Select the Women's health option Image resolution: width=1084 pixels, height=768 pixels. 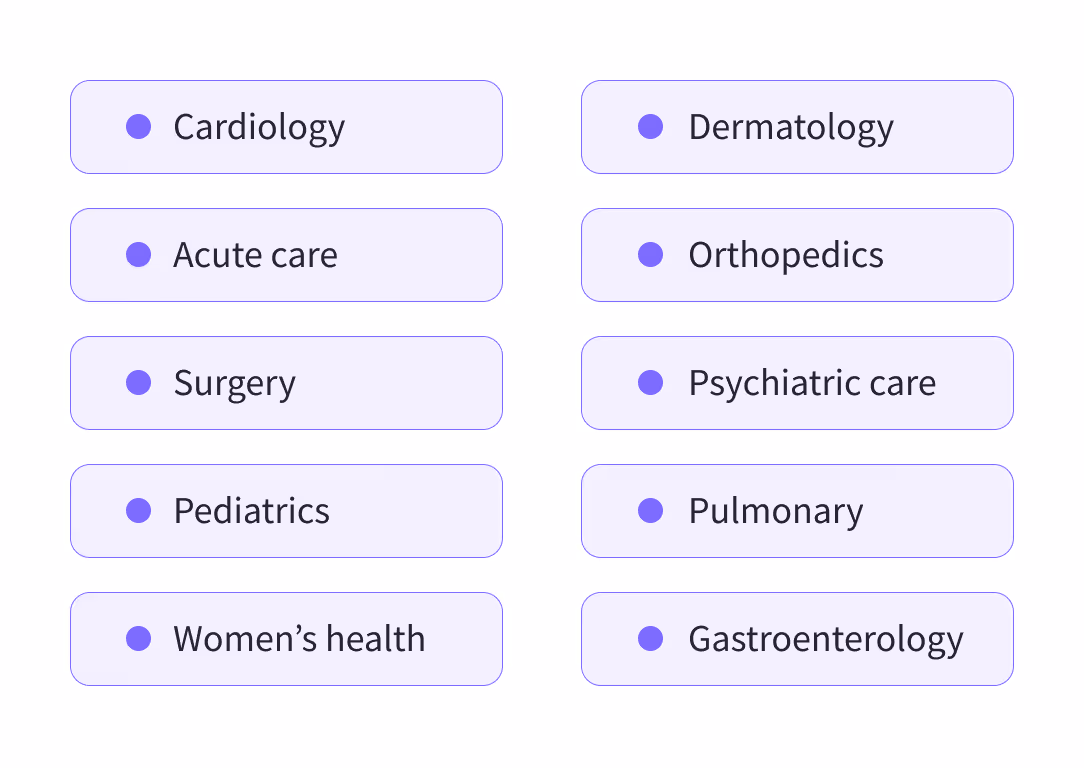coord(286,639)
